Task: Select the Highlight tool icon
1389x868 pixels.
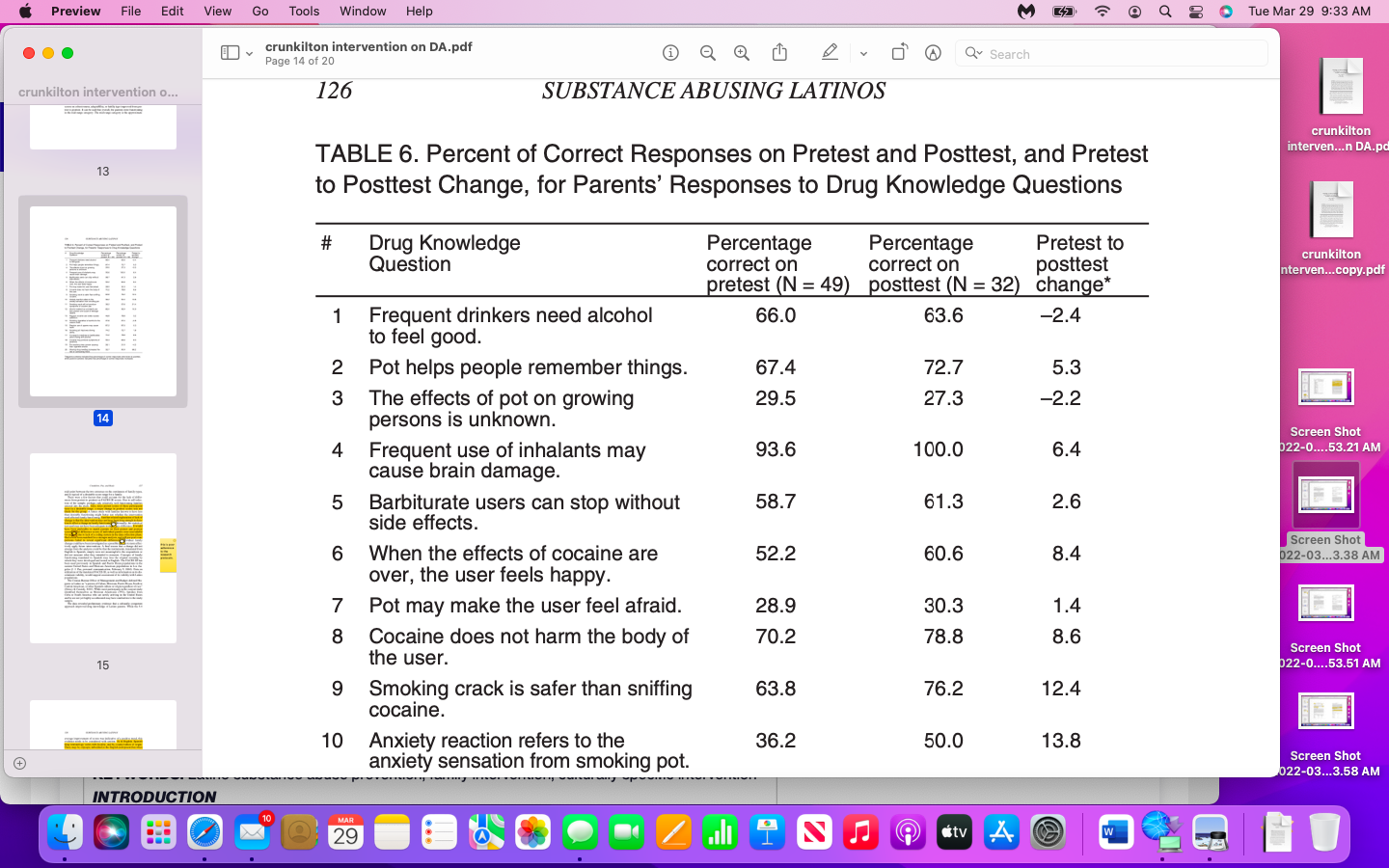Action: pos(932,53)
